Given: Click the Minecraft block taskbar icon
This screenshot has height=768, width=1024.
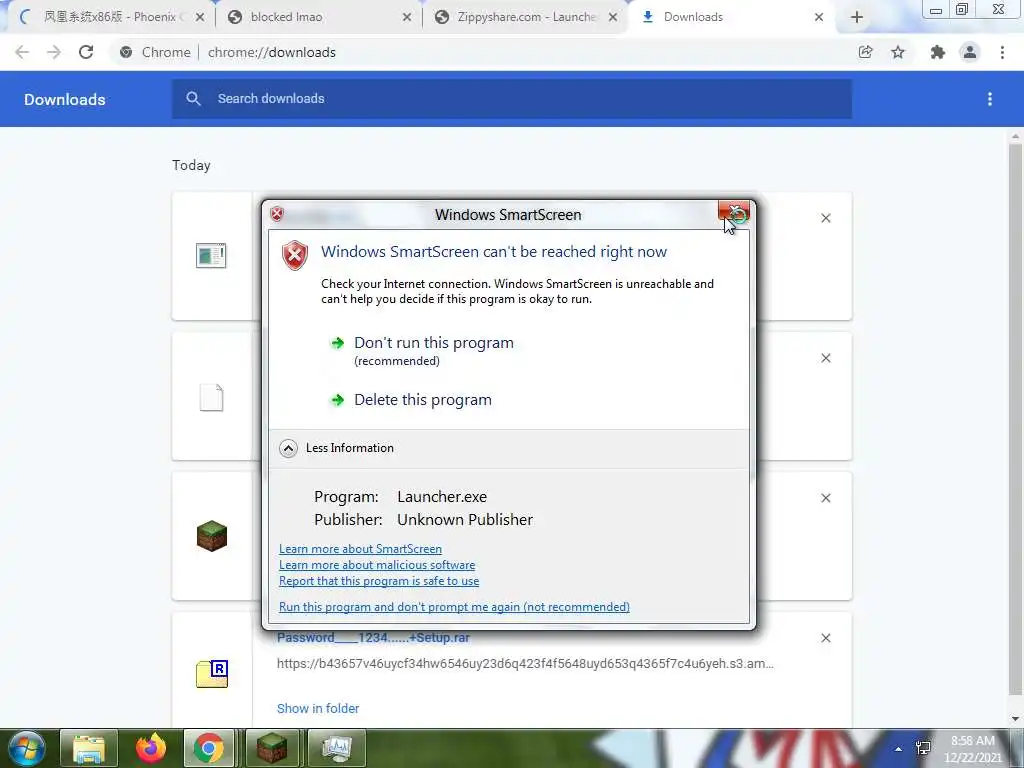Looking at the screenshot, I should click(x=272, y=748).
